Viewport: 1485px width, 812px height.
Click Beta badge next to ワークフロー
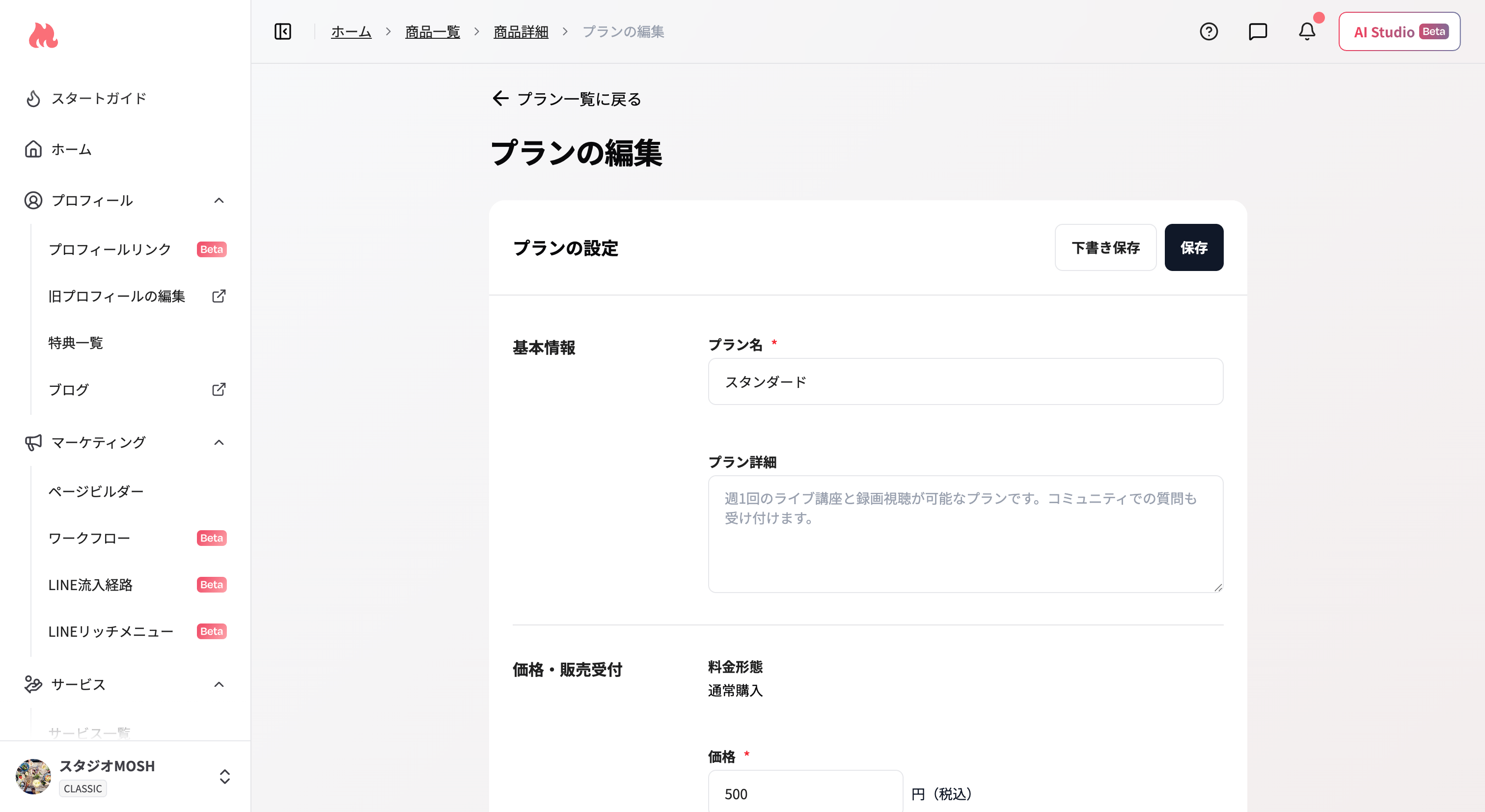[x=212, y=538]
